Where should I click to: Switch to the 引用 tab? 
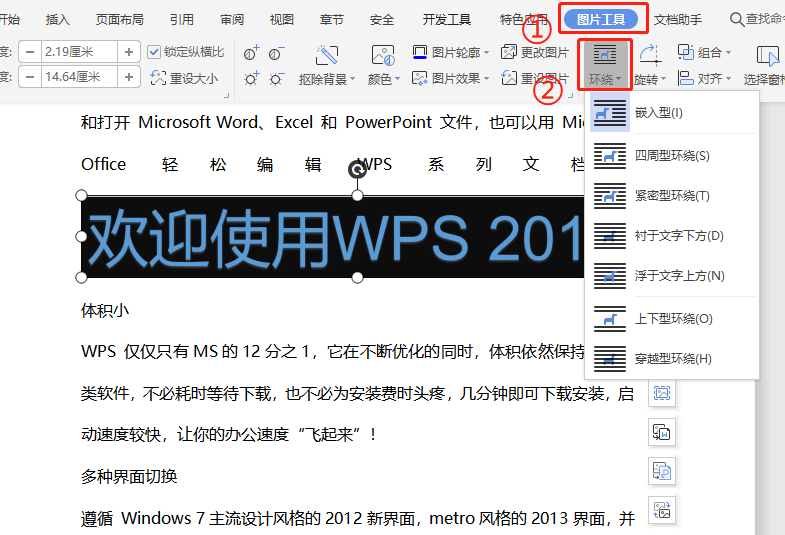pos(182,20)
